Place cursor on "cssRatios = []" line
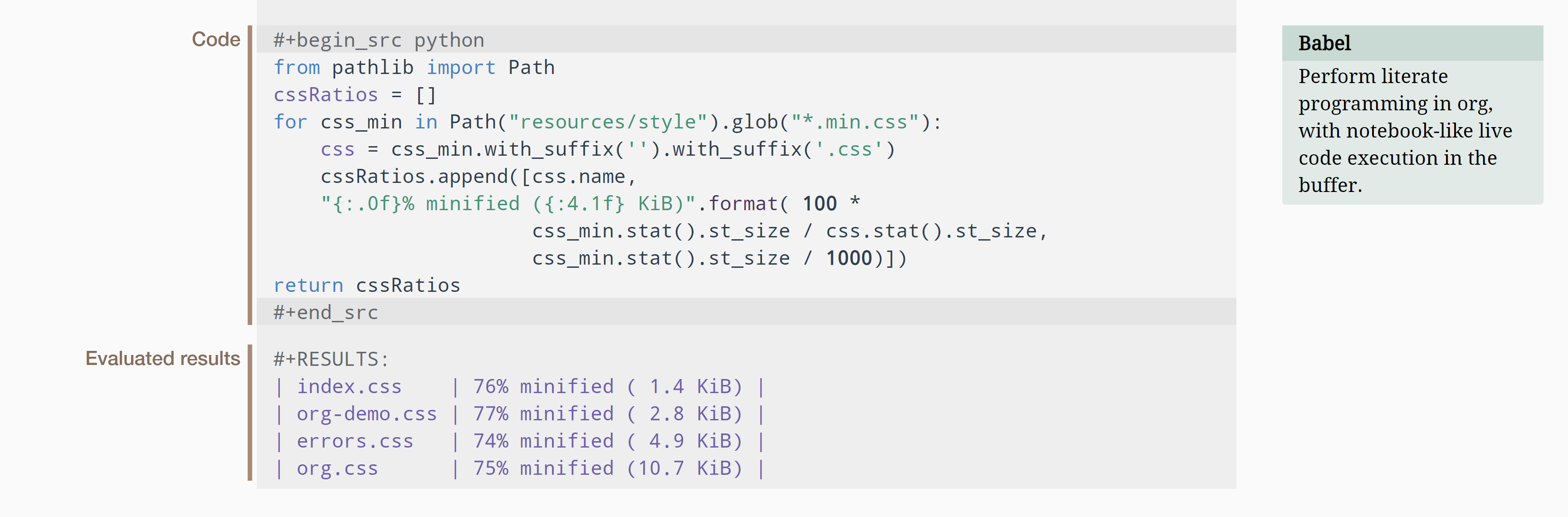Image resolution: width=1568 pixels, height=517 pixels. [354, 95]
